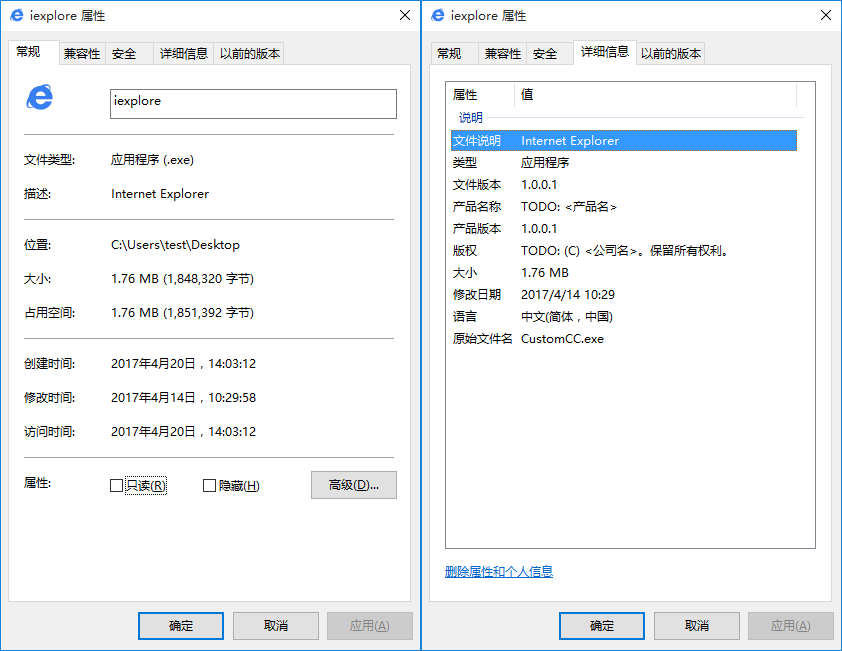Toggle the 只读(R) read-only checkbox
842x651 pixels.
pos(116,486)
